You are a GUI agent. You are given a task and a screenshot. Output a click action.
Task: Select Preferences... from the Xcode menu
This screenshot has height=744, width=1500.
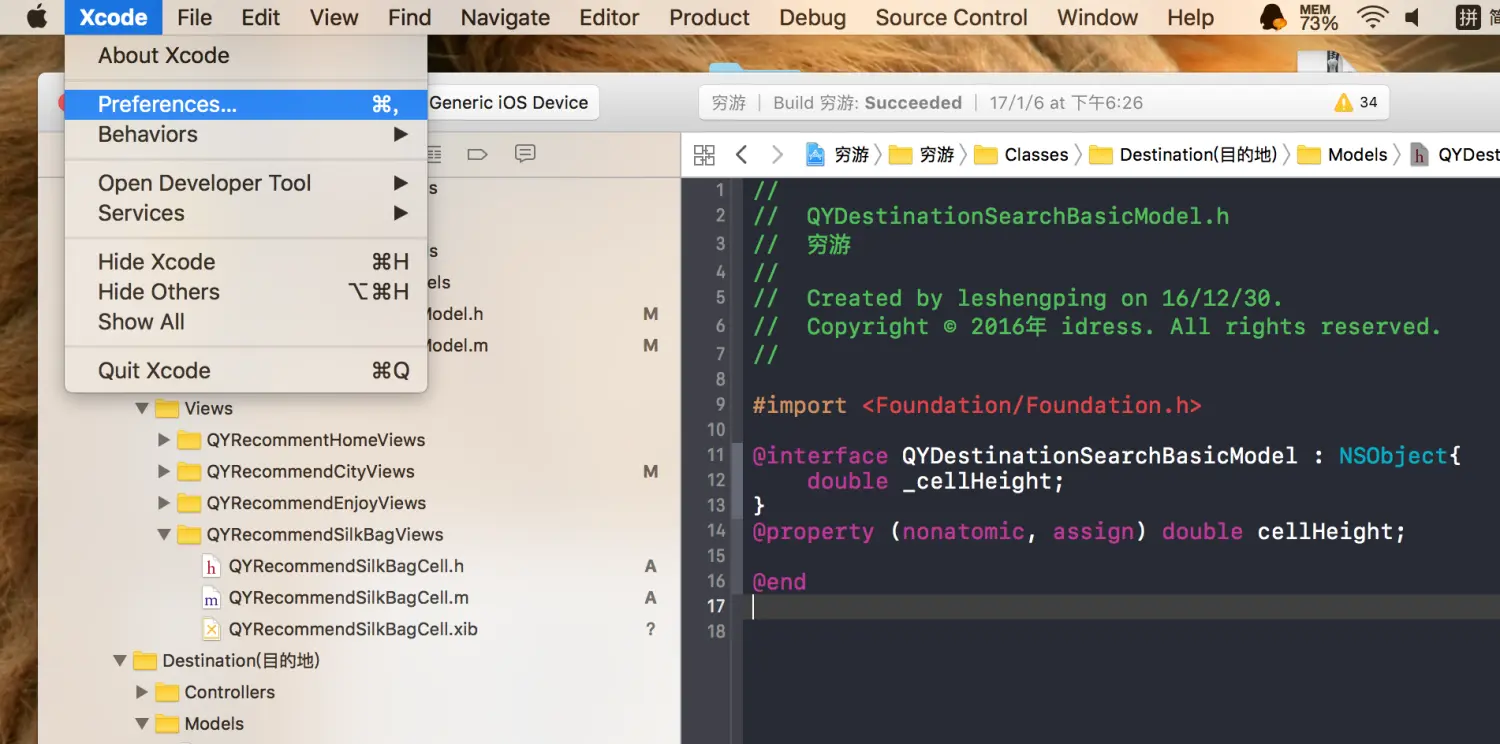246,104
